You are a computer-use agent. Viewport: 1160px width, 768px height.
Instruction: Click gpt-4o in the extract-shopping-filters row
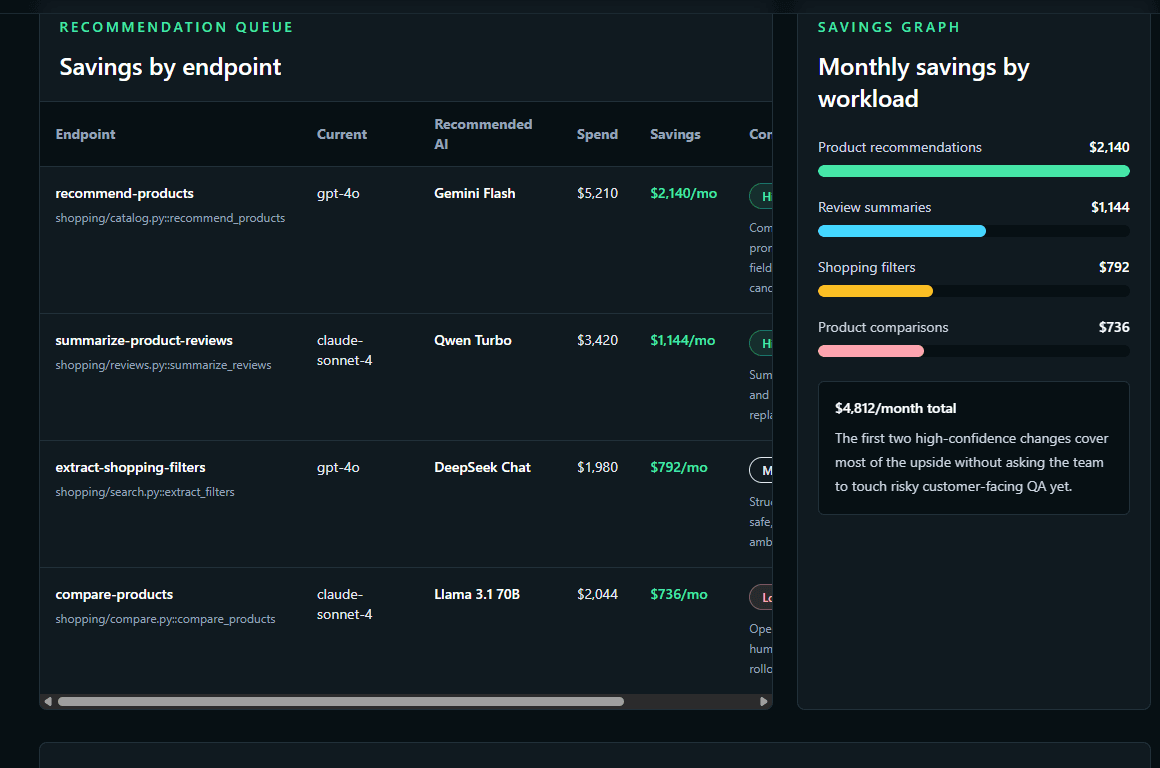click(338, 468)
